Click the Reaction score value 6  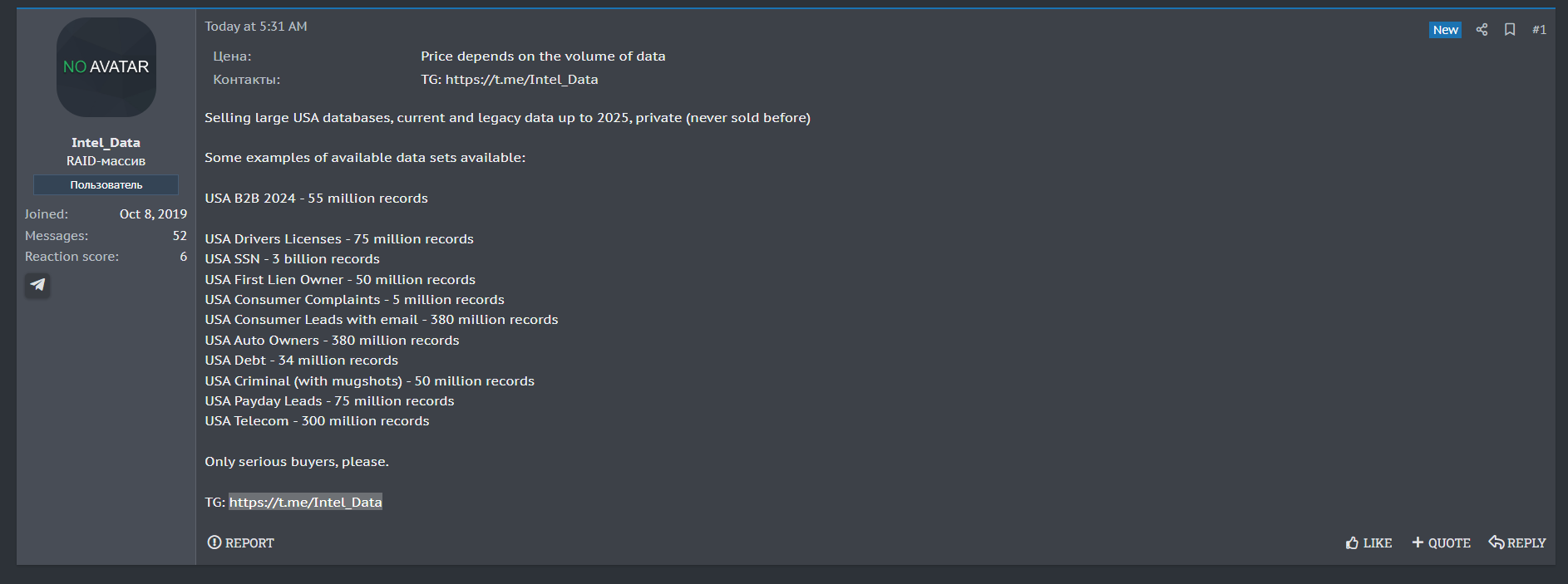tap(184, 257)
